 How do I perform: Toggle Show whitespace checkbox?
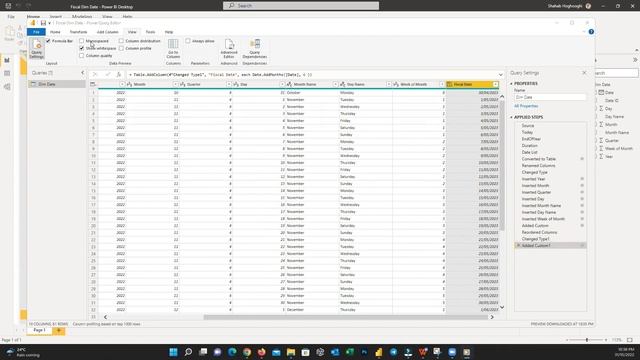click(x=82, y=48)
